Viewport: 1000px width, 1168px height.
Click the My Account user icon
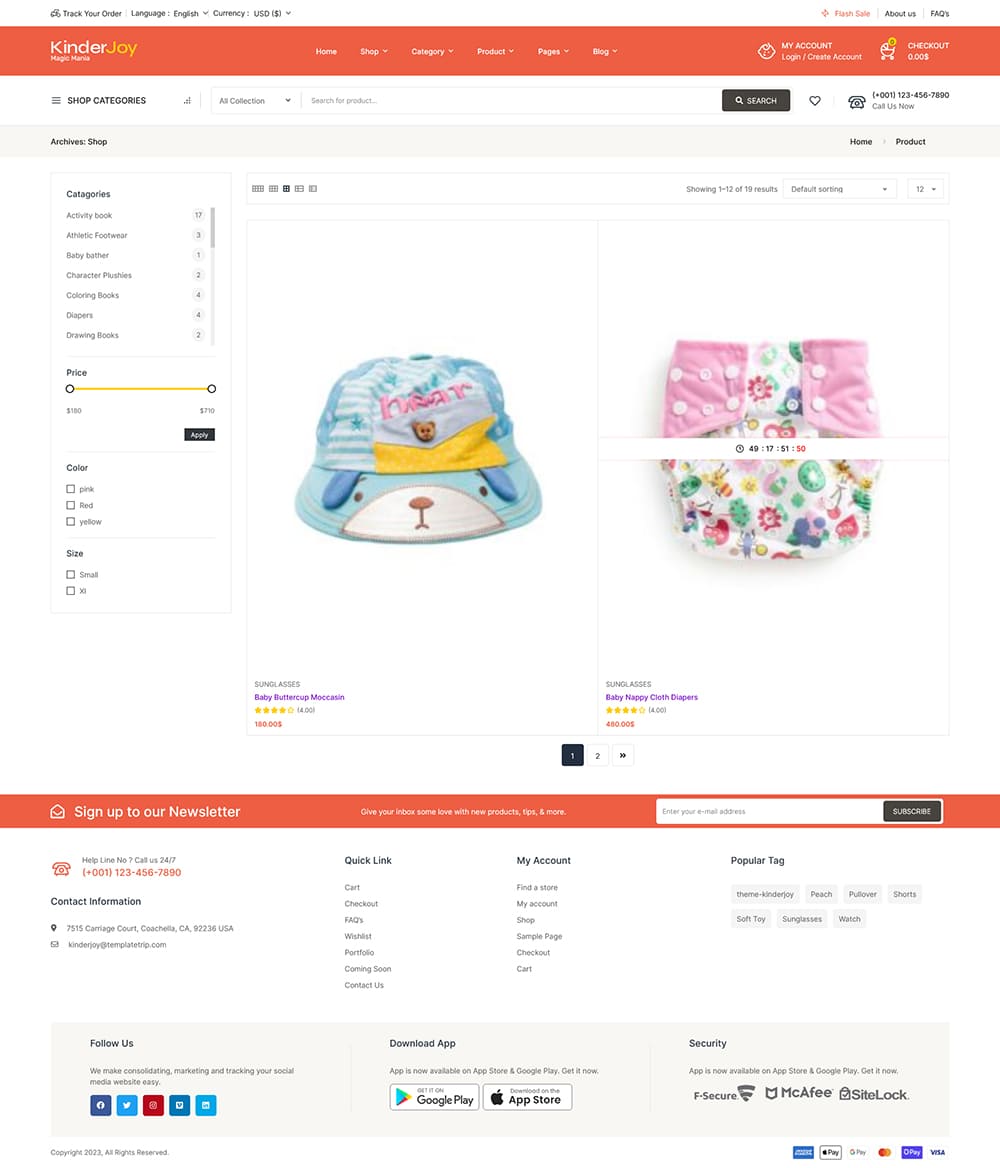(766, 51)
